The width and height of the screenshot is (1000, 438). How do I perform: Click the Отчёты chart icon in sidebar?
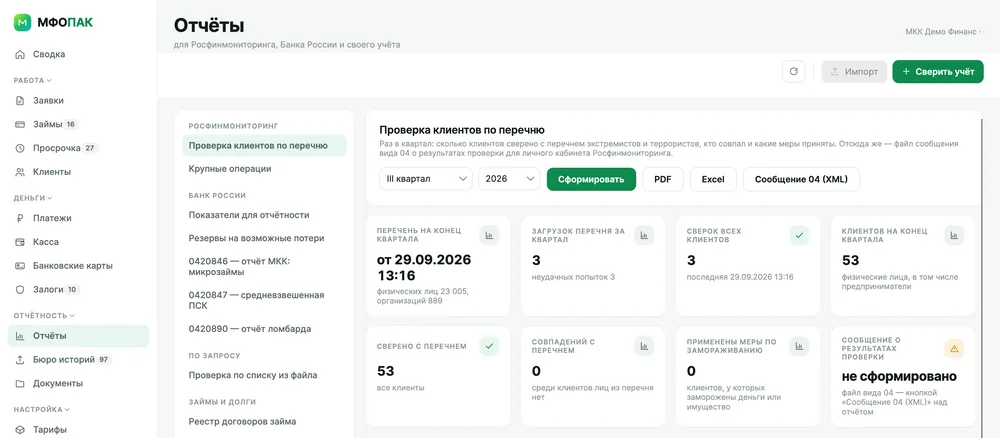20,336
